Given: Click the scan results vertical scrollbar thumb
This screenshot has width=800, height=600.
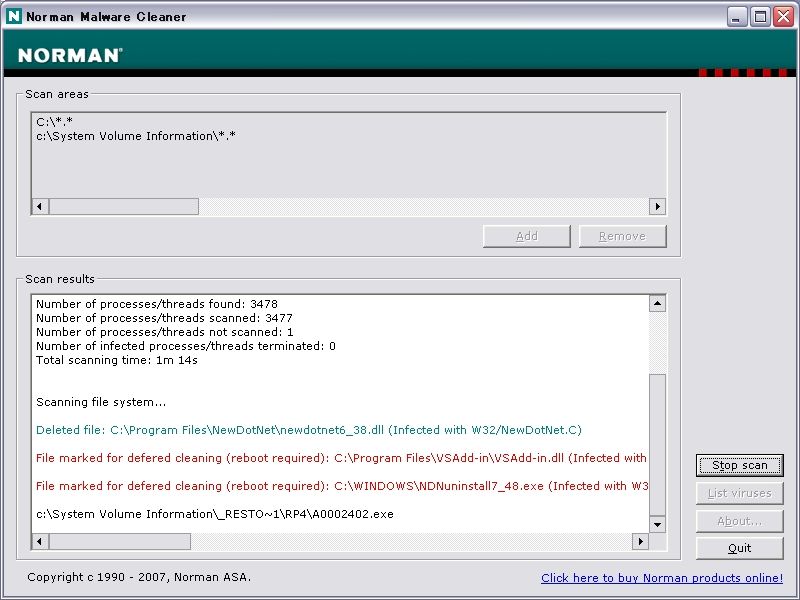Looking at the screenshot, I should [657, 444].
